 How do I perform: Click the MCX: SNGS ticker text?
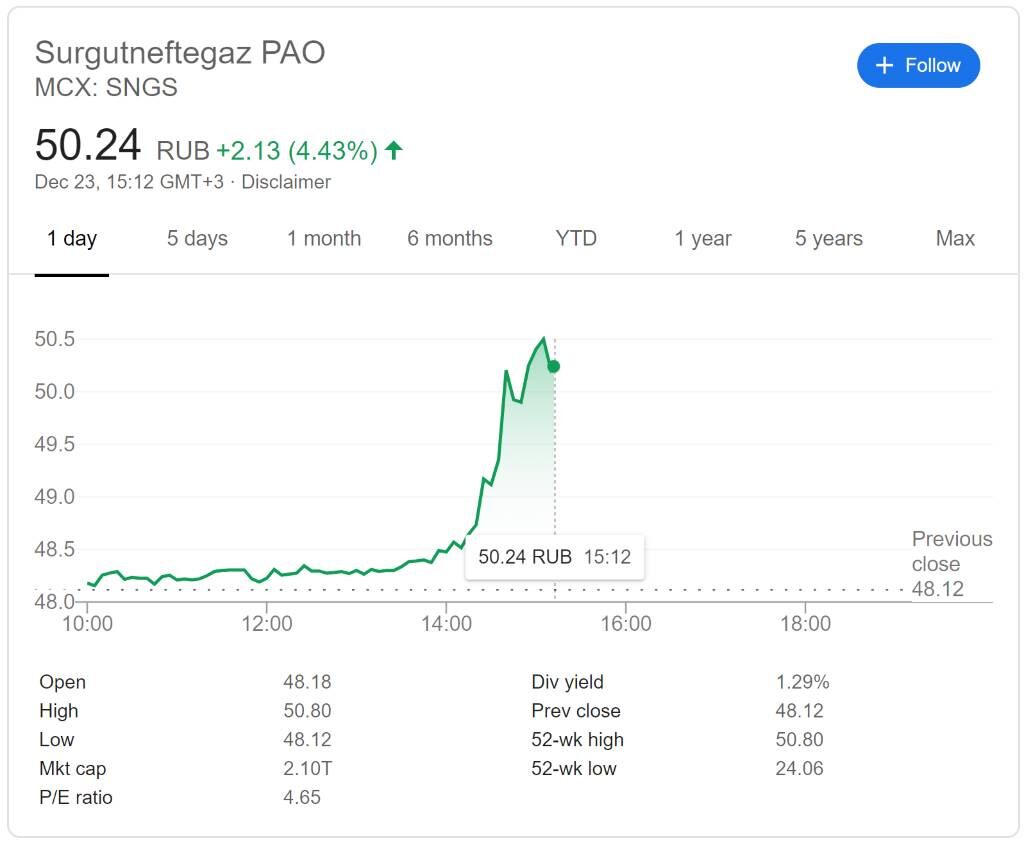[x=106, y=87]
